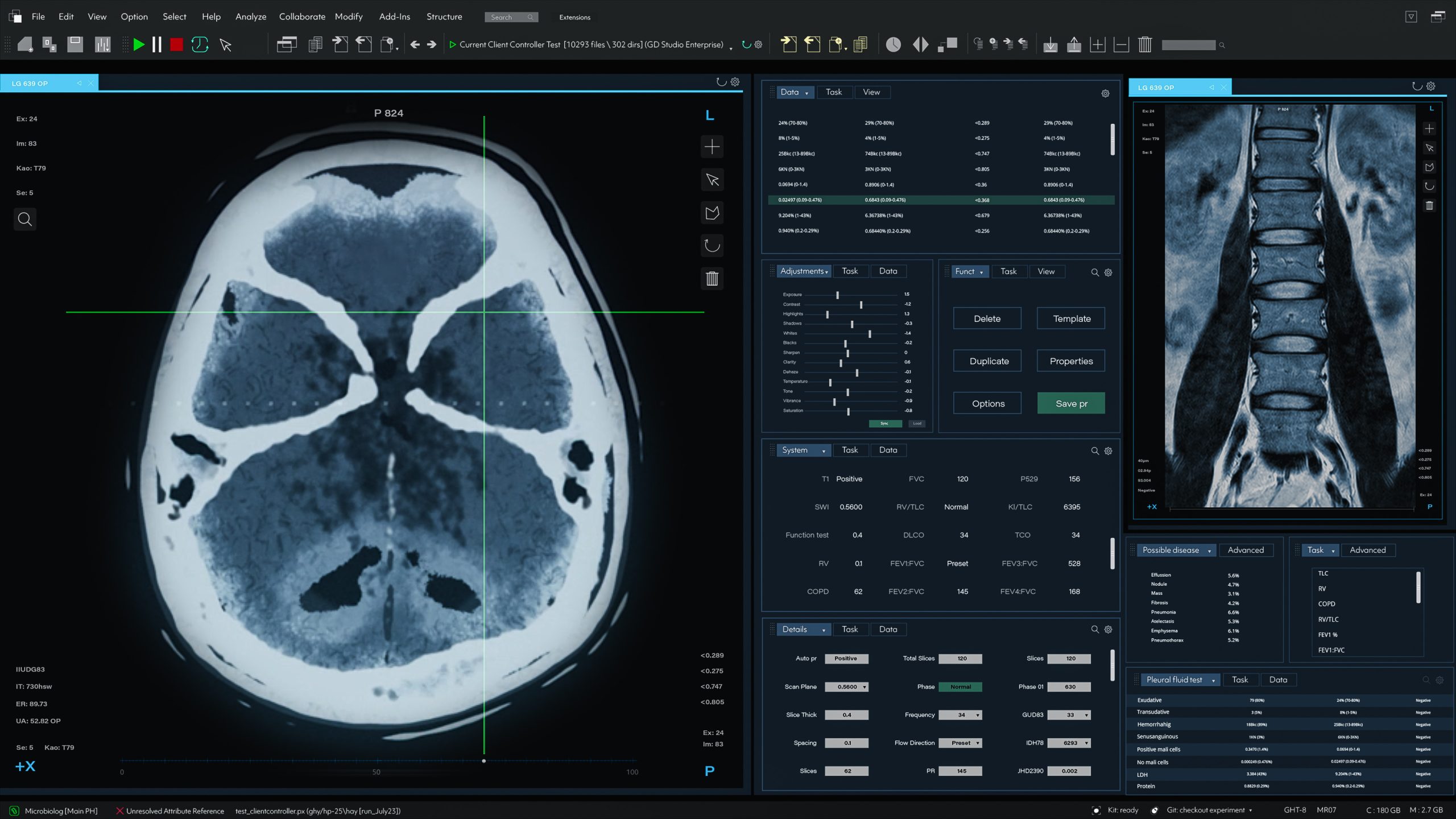Click the Properties button
This screenshot has width=1456, height=819.
coord(1072,361)
